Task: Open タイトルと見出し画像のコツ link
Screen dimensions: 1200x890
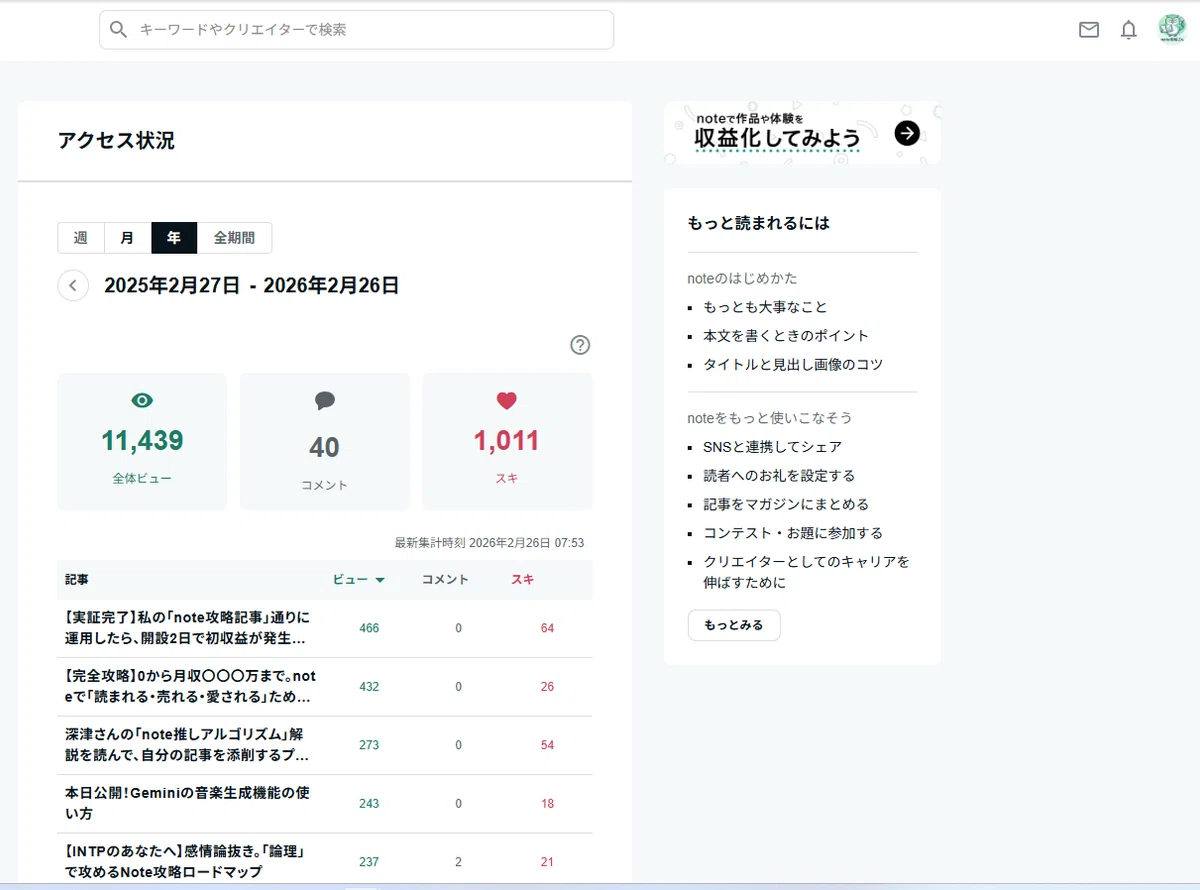Action: [x=793, y=365]
